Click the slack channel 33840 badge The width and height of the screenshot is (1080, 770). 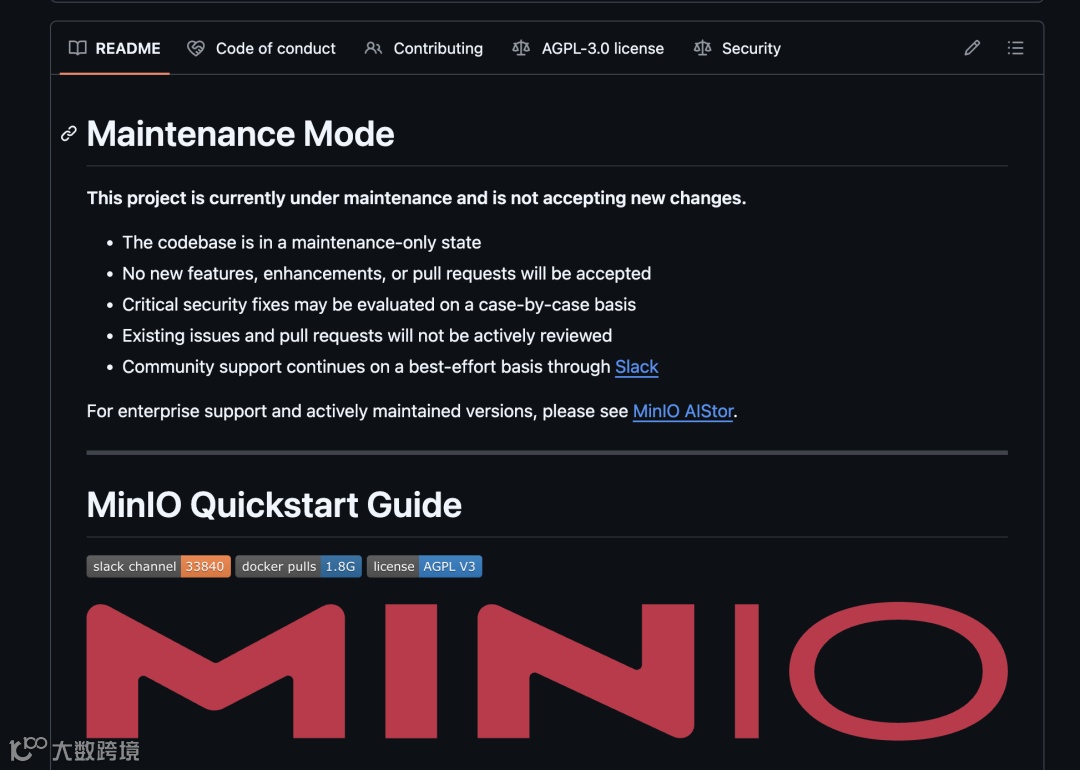pos(158,566)
